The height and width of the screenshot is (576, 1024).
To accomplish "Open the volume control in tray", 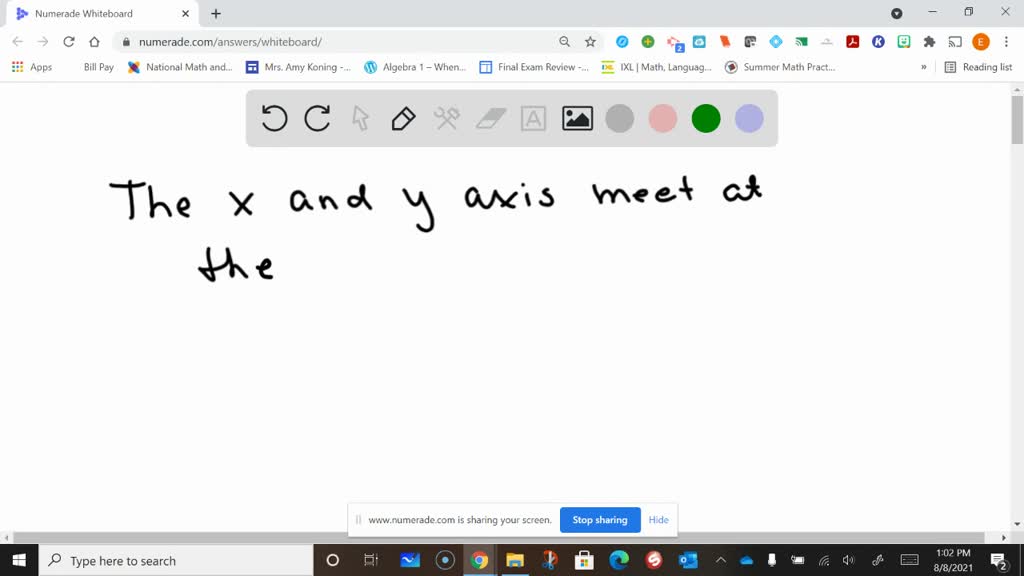I will (x=848, y=560).
